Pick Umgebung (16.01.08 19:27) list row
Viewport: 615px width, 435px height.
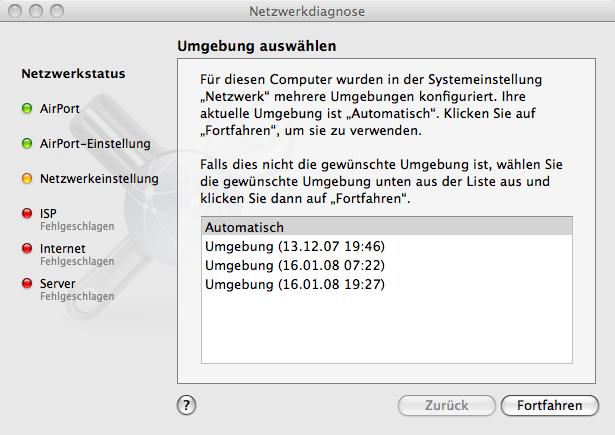(387, 284)
